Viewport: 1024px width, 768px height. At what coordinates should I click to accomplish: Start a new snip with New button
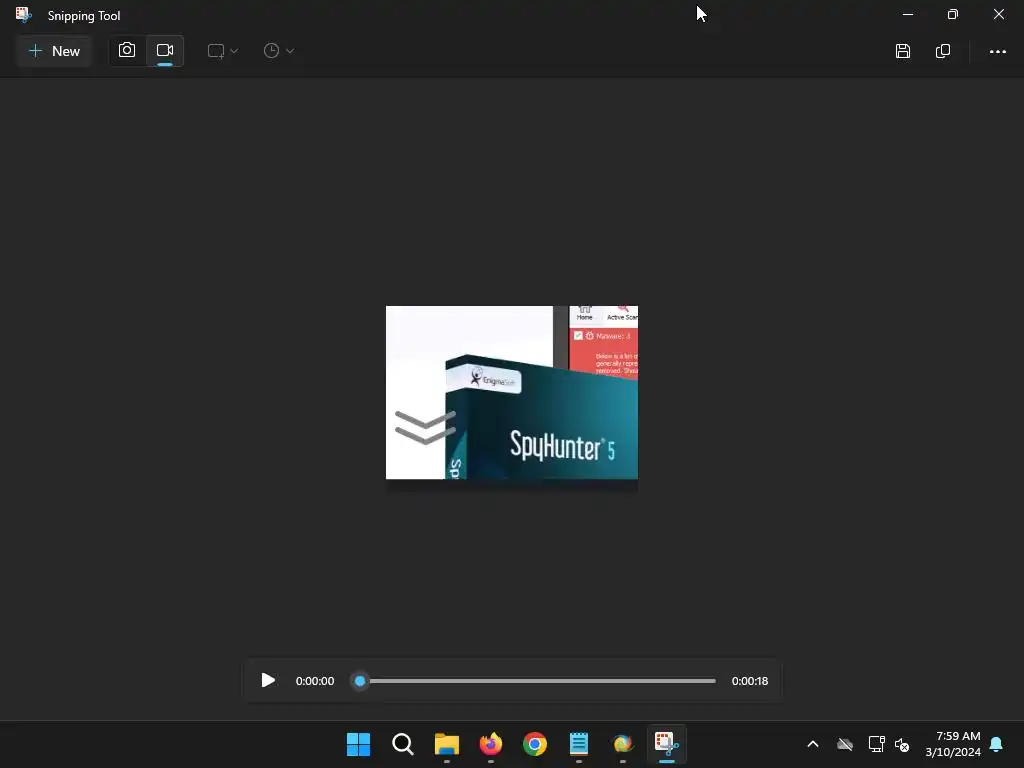54,51
